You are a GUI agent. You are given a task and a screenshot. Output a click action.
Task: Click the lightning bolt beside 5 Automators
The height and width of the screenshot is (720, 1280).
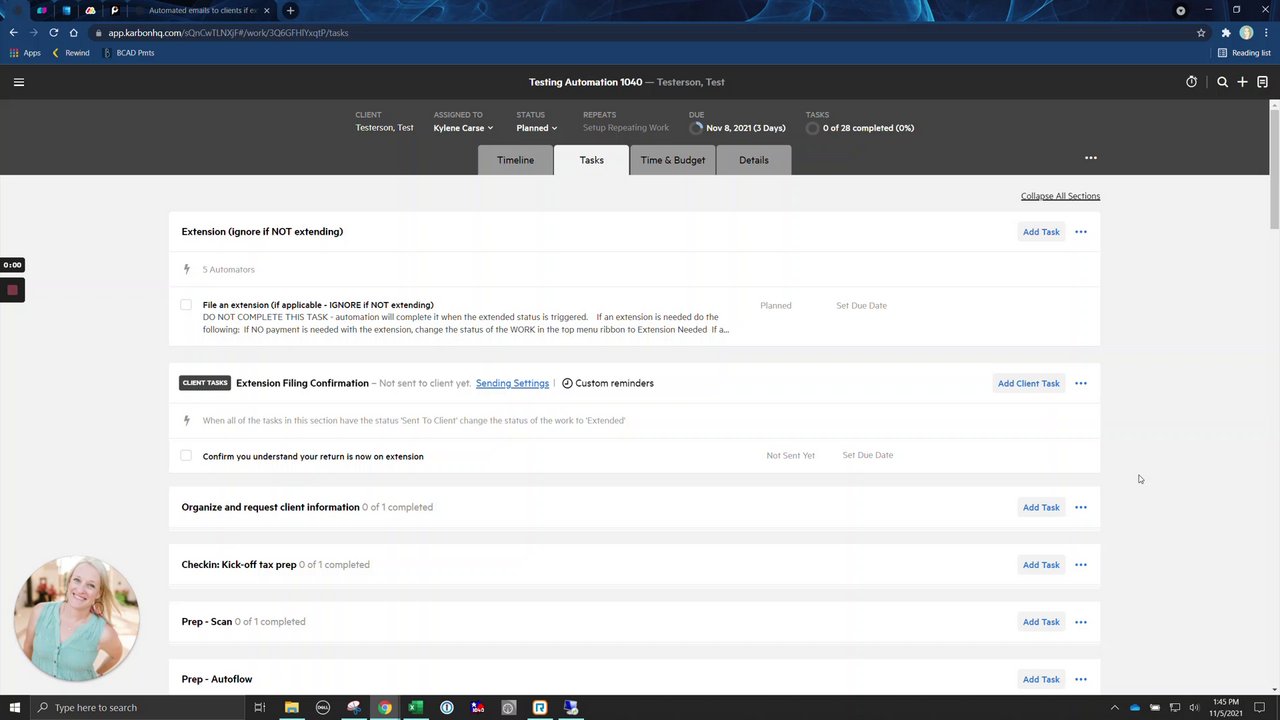(186, 269)
